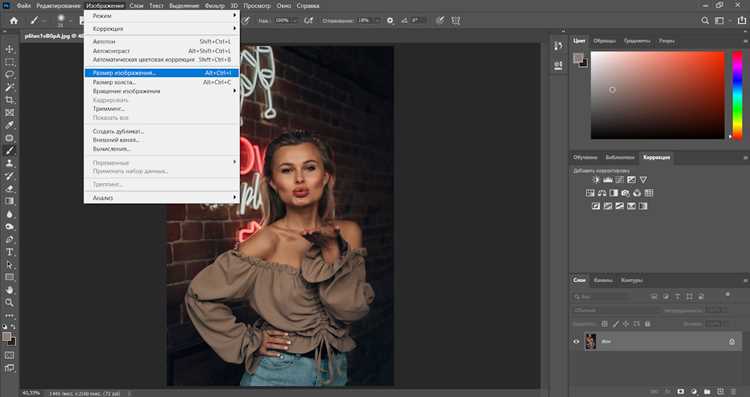Select the Type tool
The width and height of the screenshot is (750, 397).
[10, 252]
